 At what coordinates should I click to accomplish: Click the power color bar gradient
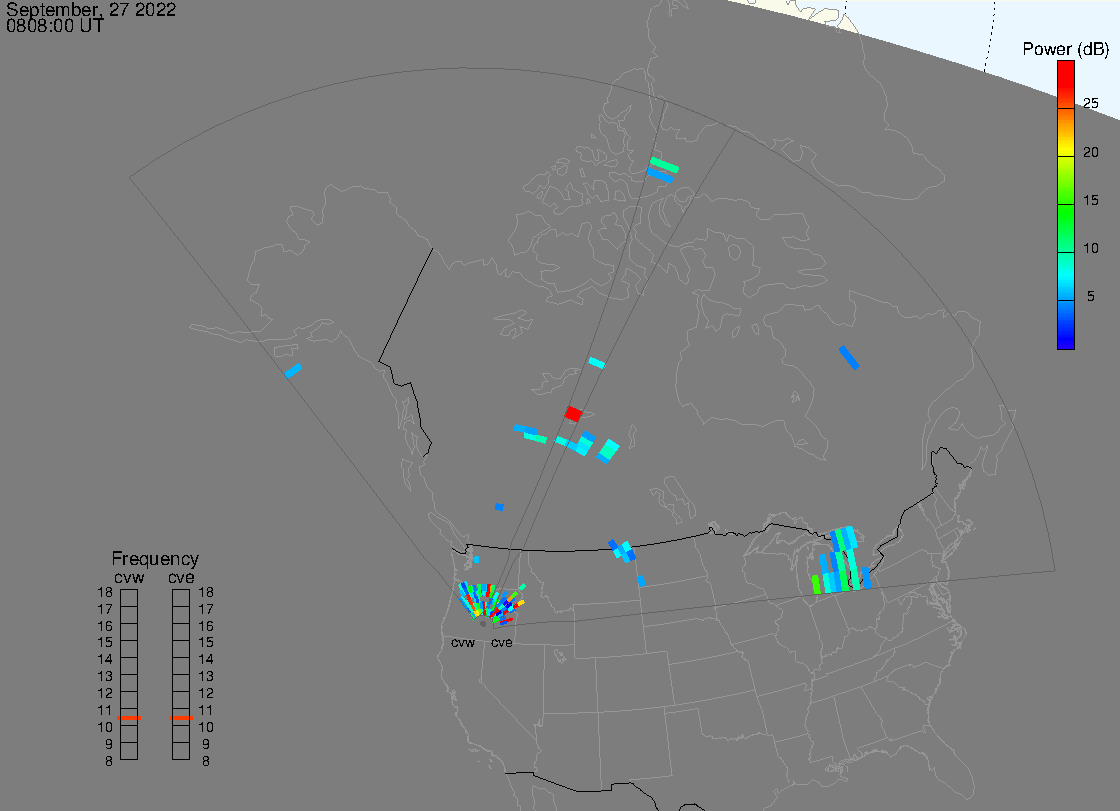click(1066, 205)
